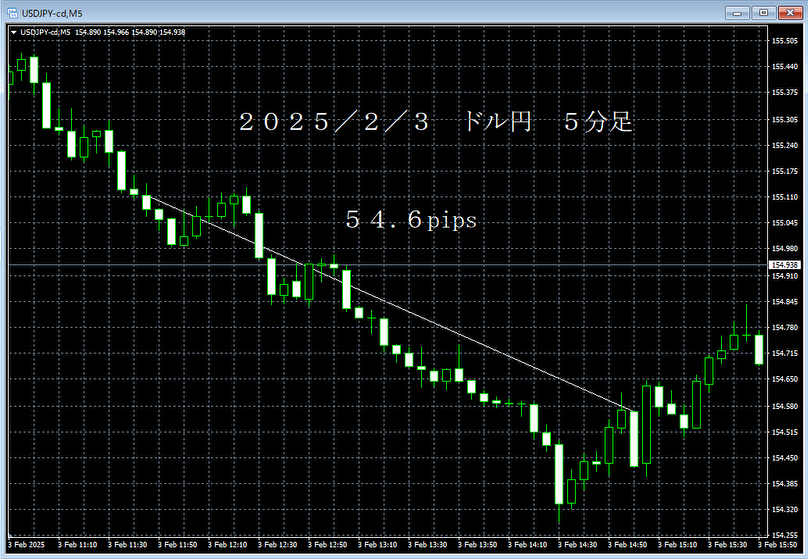Image resolution: width=808 pixels, height=559 pixels.
Task: Click time axis label 3 Feb 13:30
Action: [x=427, y=545]
